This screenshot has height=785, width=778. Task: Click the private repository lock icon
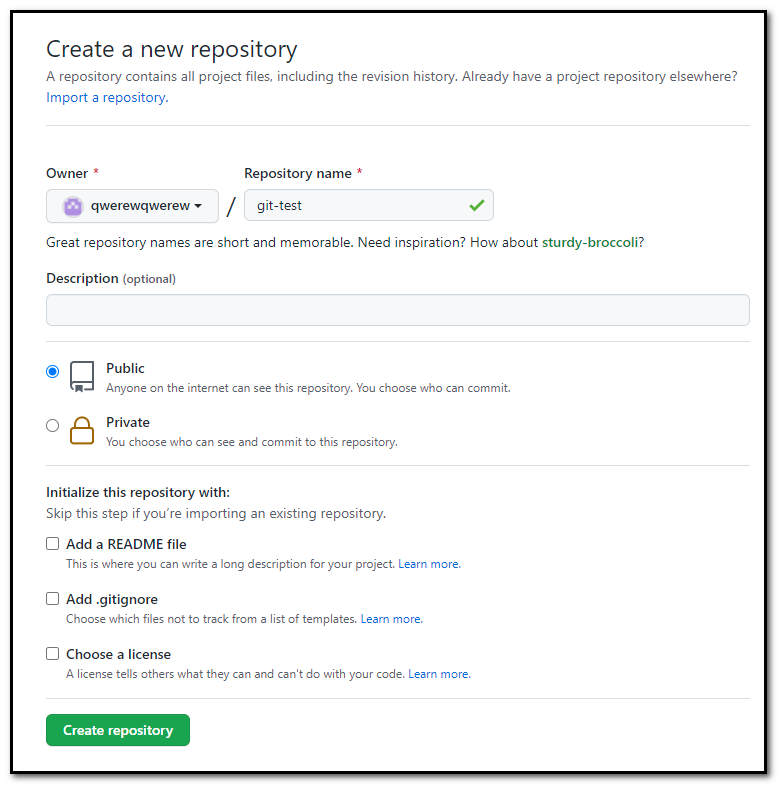(x=82, y=430)
